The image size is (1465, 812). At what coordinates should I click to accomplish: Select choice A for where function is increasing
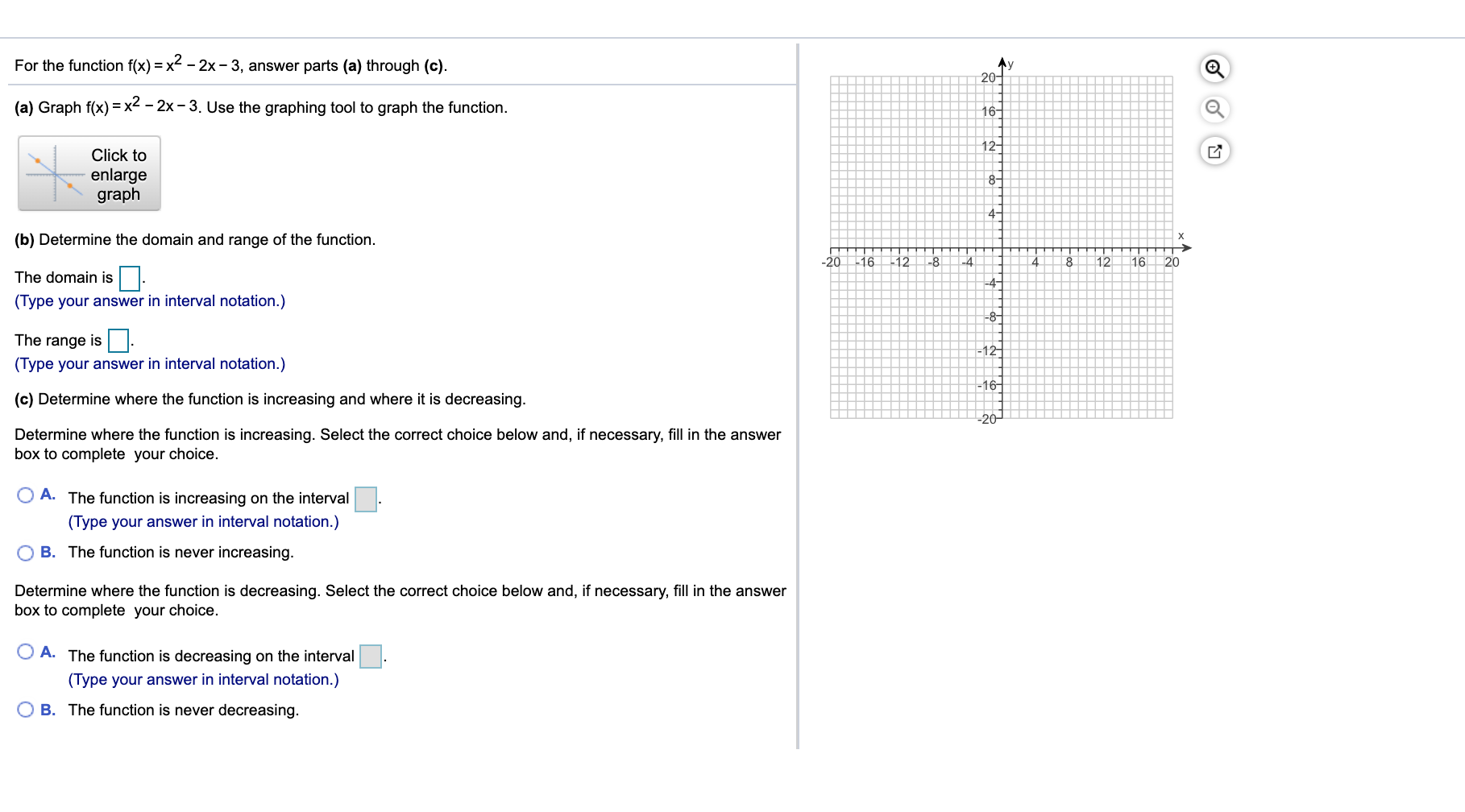[25, 496]
